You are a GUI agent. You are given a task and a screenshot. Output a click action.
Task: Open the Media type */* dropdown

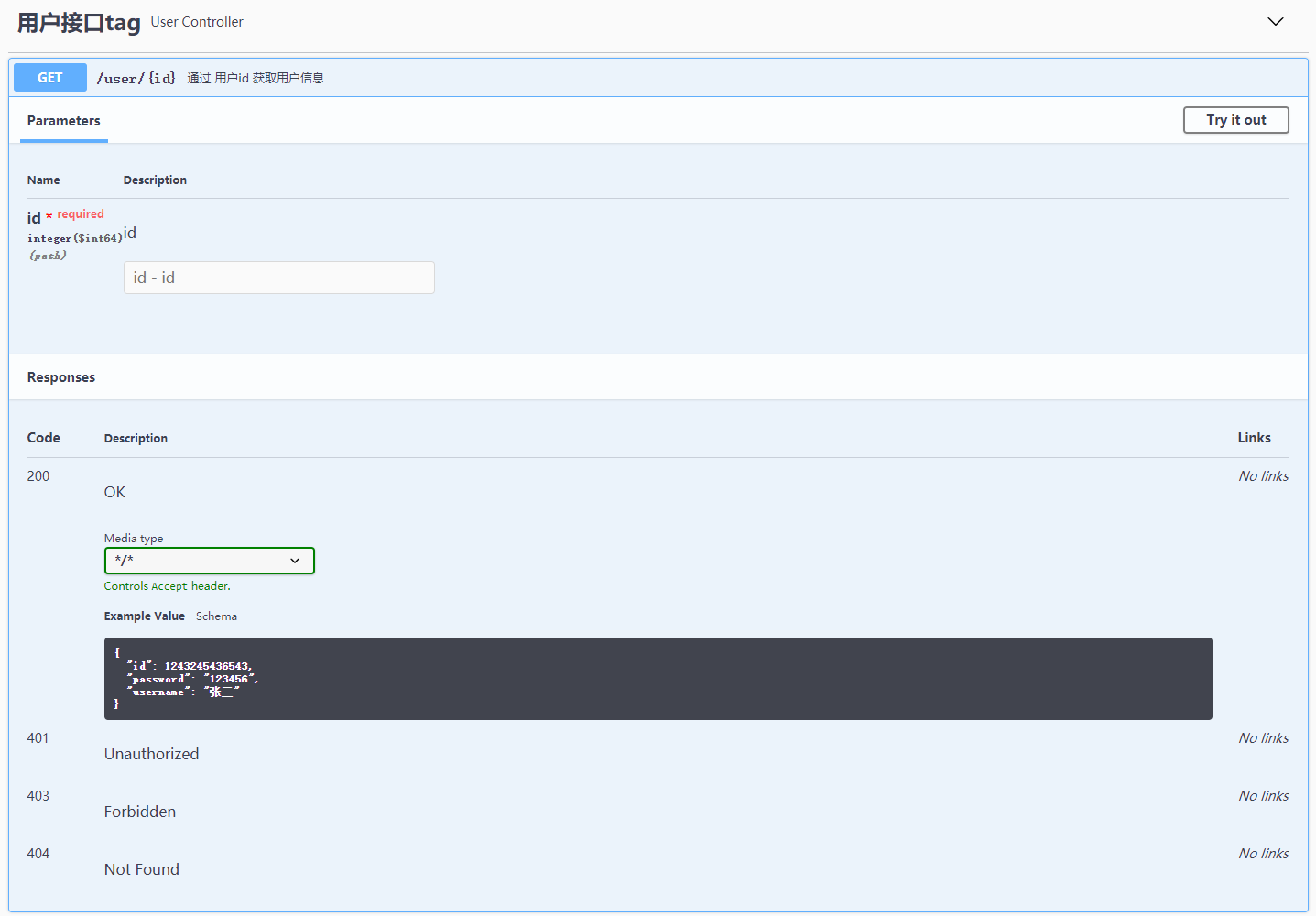click(210, 561)
